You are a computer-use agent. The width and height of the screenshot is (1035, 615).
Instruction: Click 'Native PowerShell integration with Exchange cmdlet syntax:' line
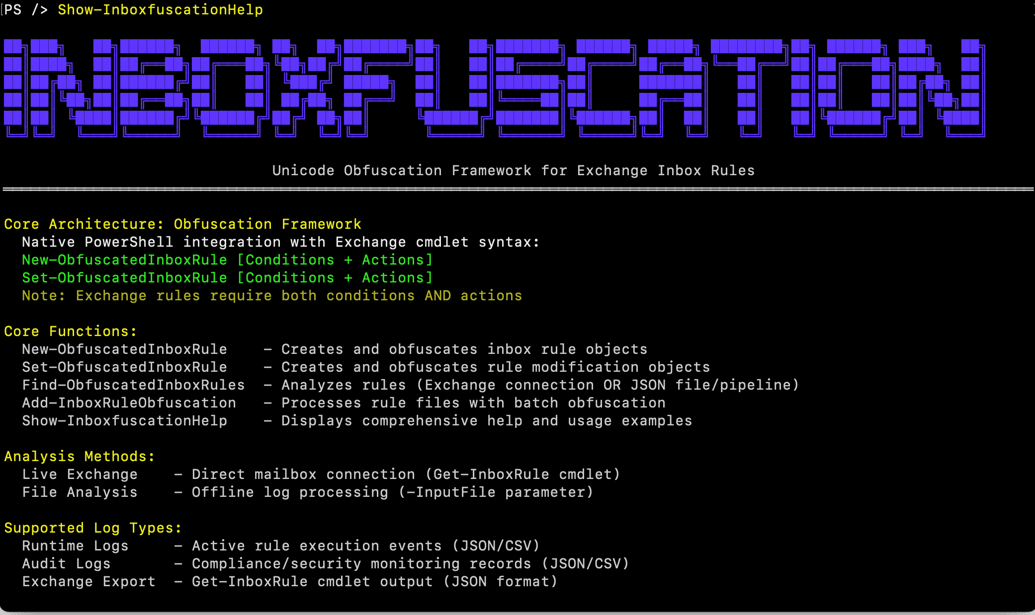pos(281,242)
